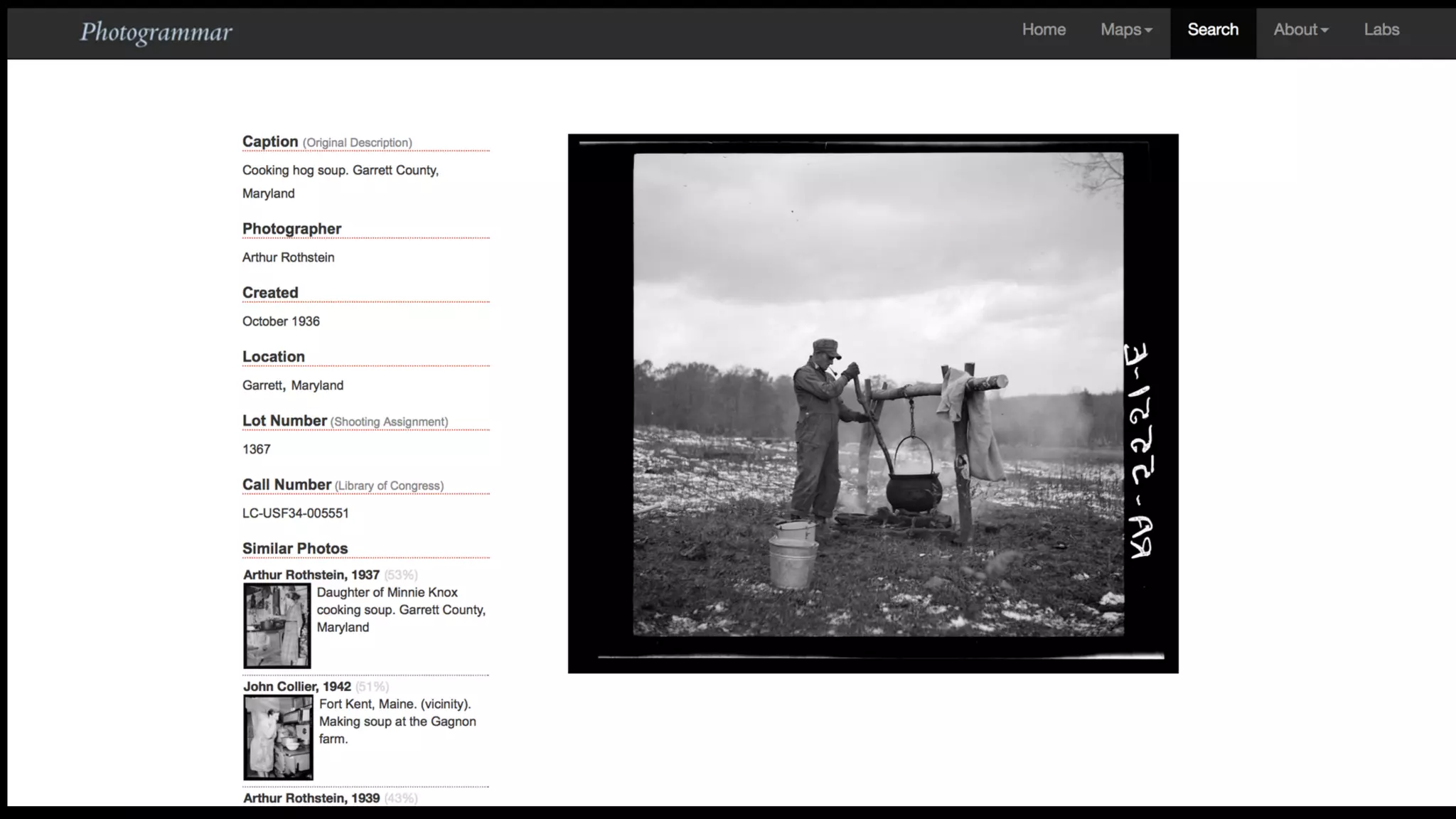Click the John Collier, 1942 heading

click(297, 686)
